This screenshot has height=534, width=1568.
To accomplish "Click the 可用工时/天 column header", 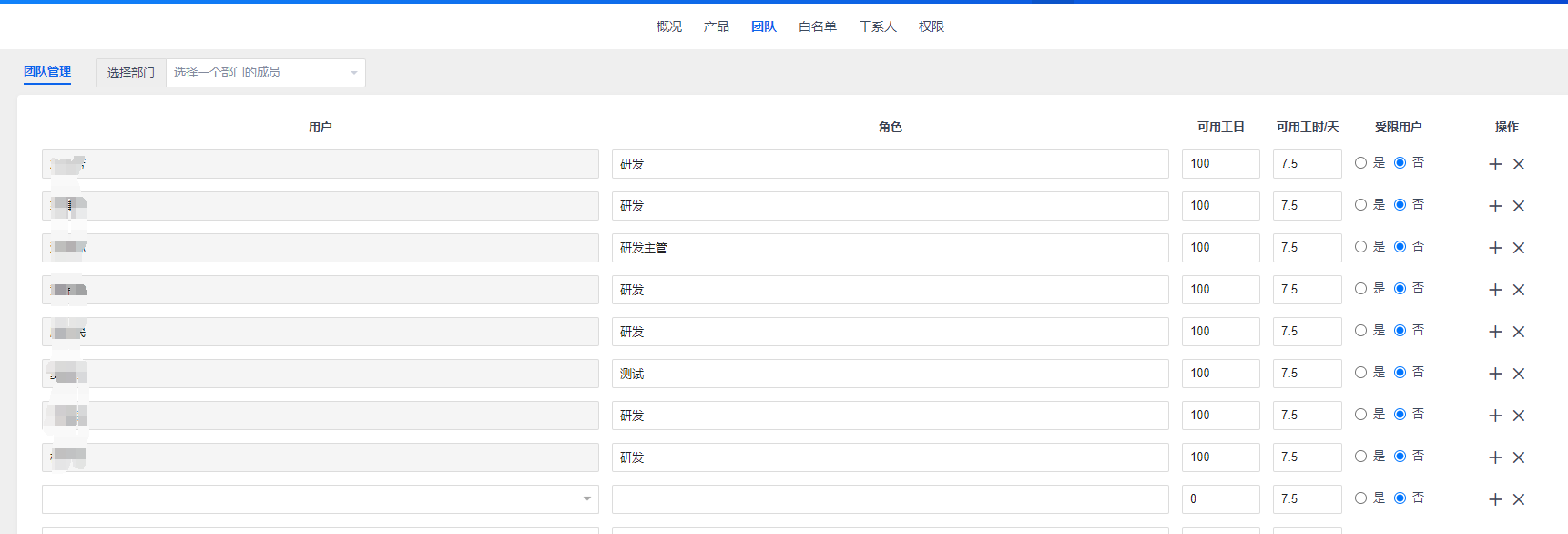I will point(1308,127).
